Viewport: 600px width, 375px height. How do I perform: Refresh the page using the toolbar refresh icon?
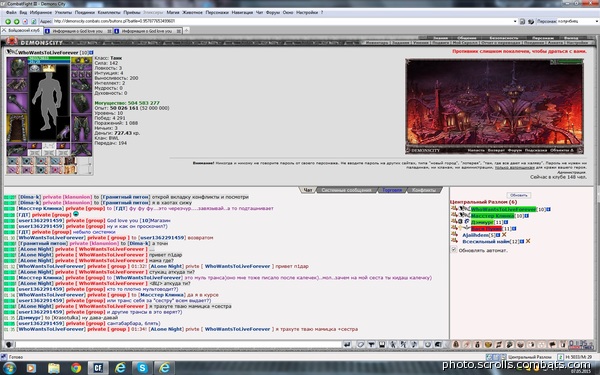pyautogui.click(x=33, y=21)
